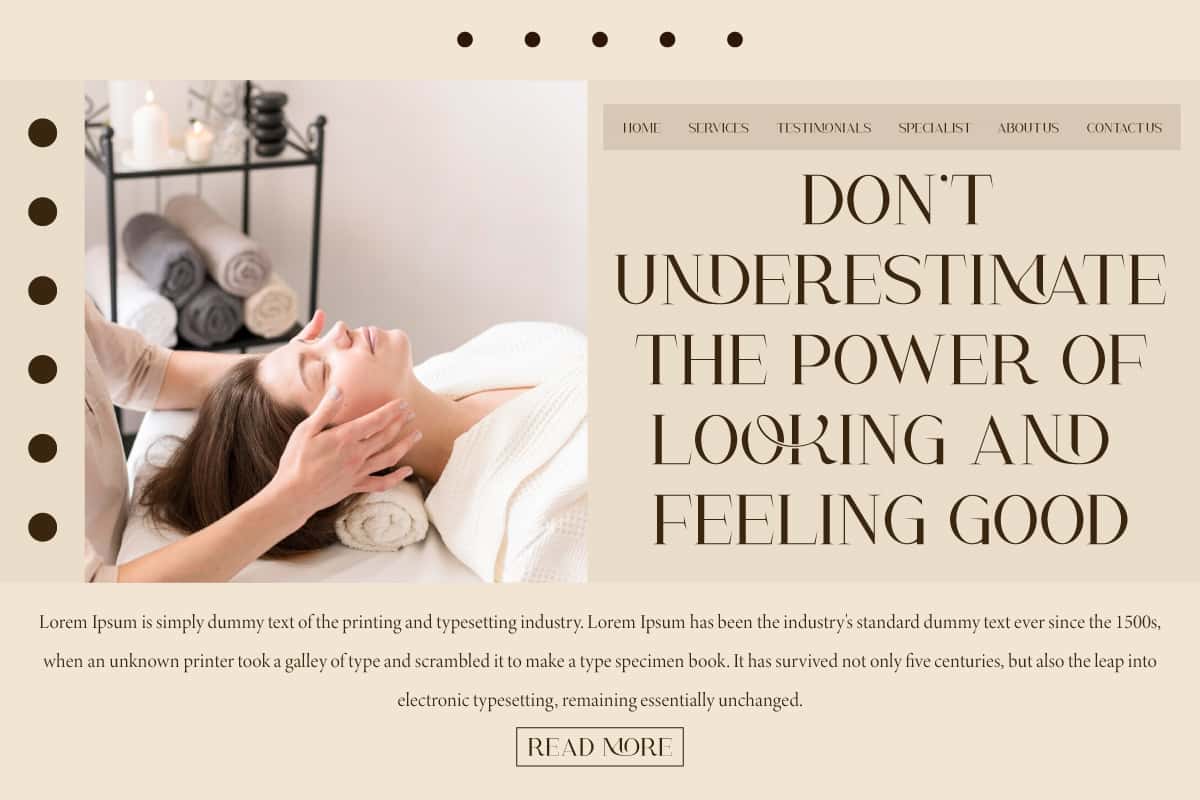This screenshot has height=800, width=1200.
Task: Go to the Services page
Action: coord(718,128)
